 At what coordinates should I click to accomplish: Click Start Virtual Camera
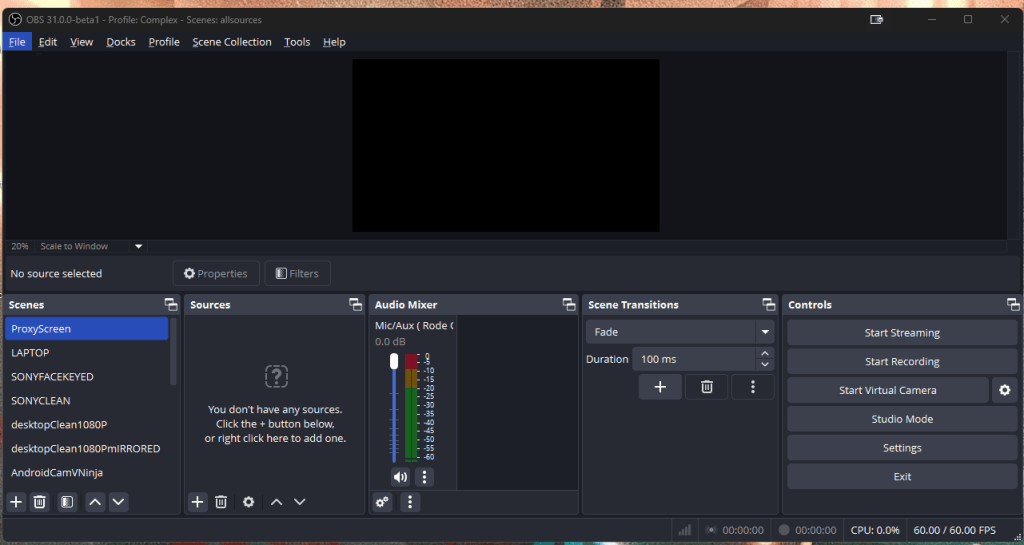coord(888,390)
